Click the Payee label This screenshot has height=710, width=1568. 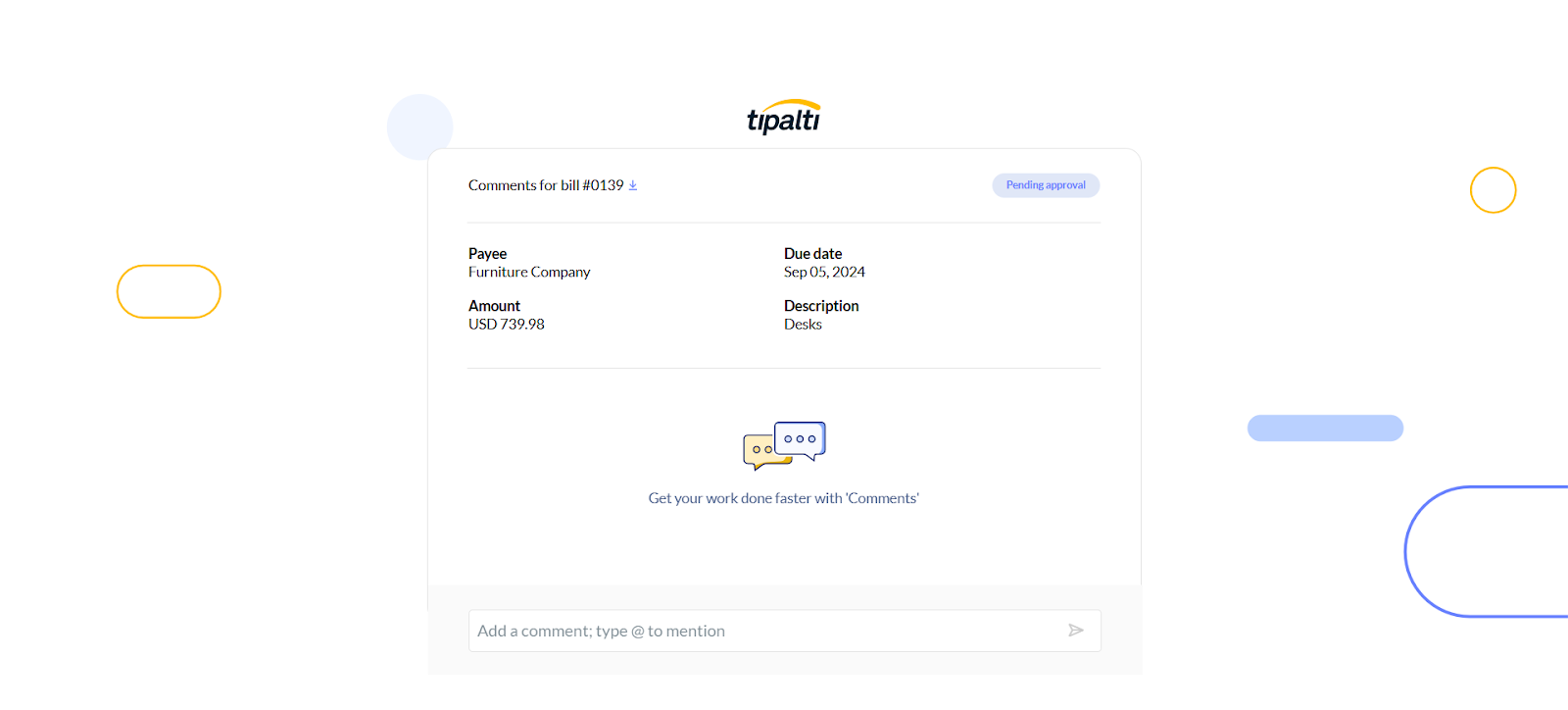pos(487,254)
